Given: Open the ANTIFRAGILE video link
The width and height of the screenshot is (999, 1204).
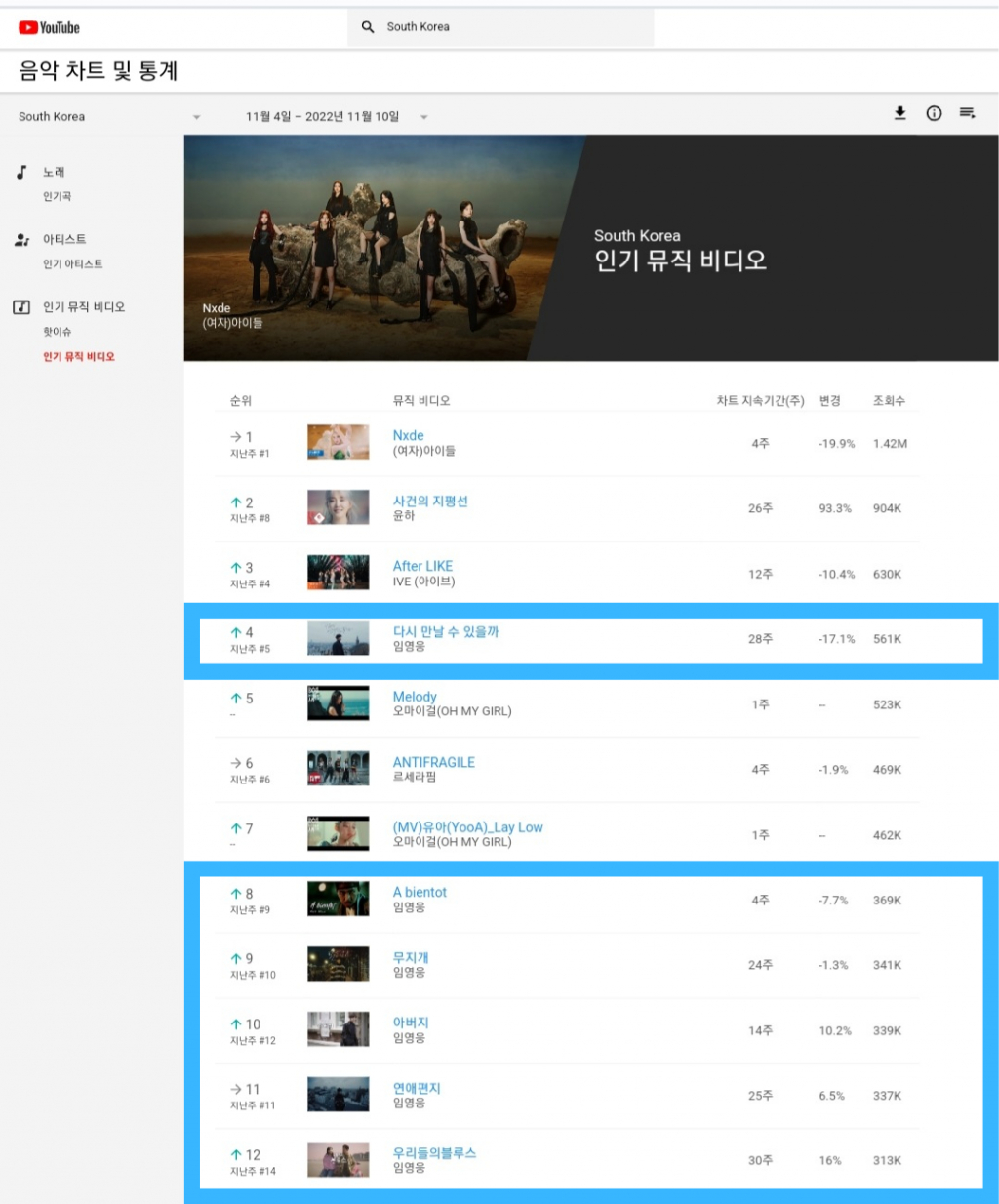Looking at the screenshot, I should (x=434, y=762).
